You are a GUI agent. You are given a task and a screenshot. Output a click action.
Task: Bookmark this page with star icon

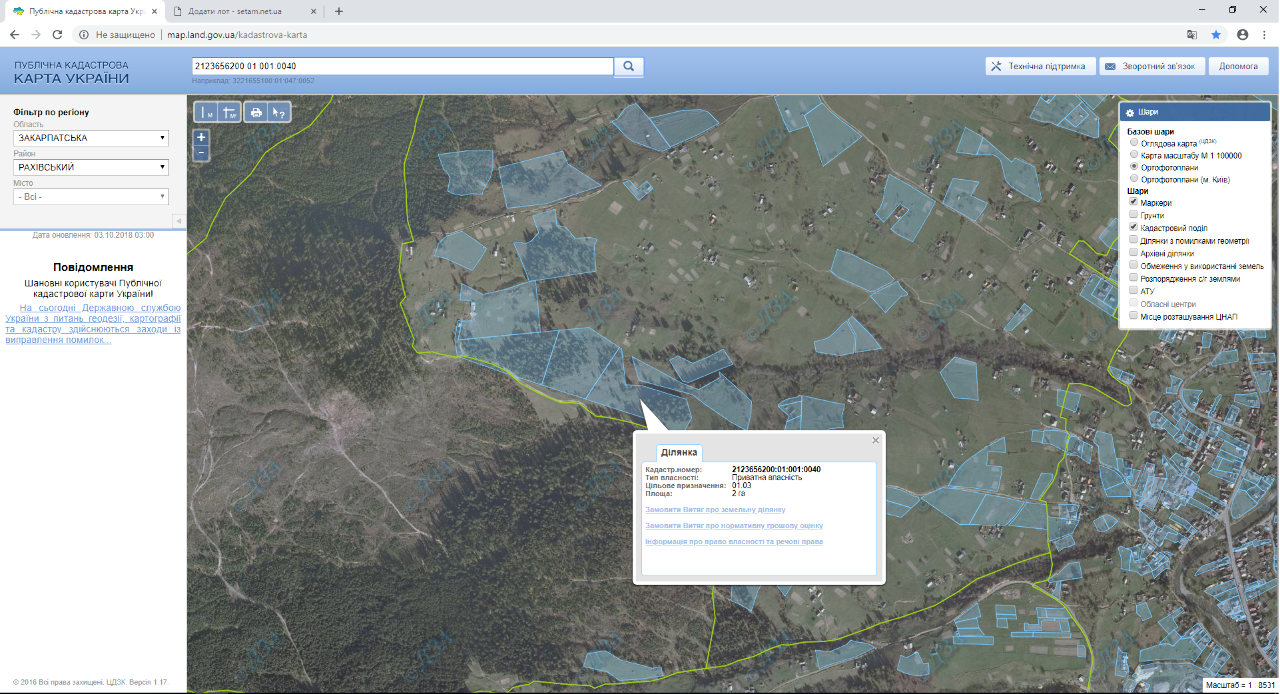1216,34
